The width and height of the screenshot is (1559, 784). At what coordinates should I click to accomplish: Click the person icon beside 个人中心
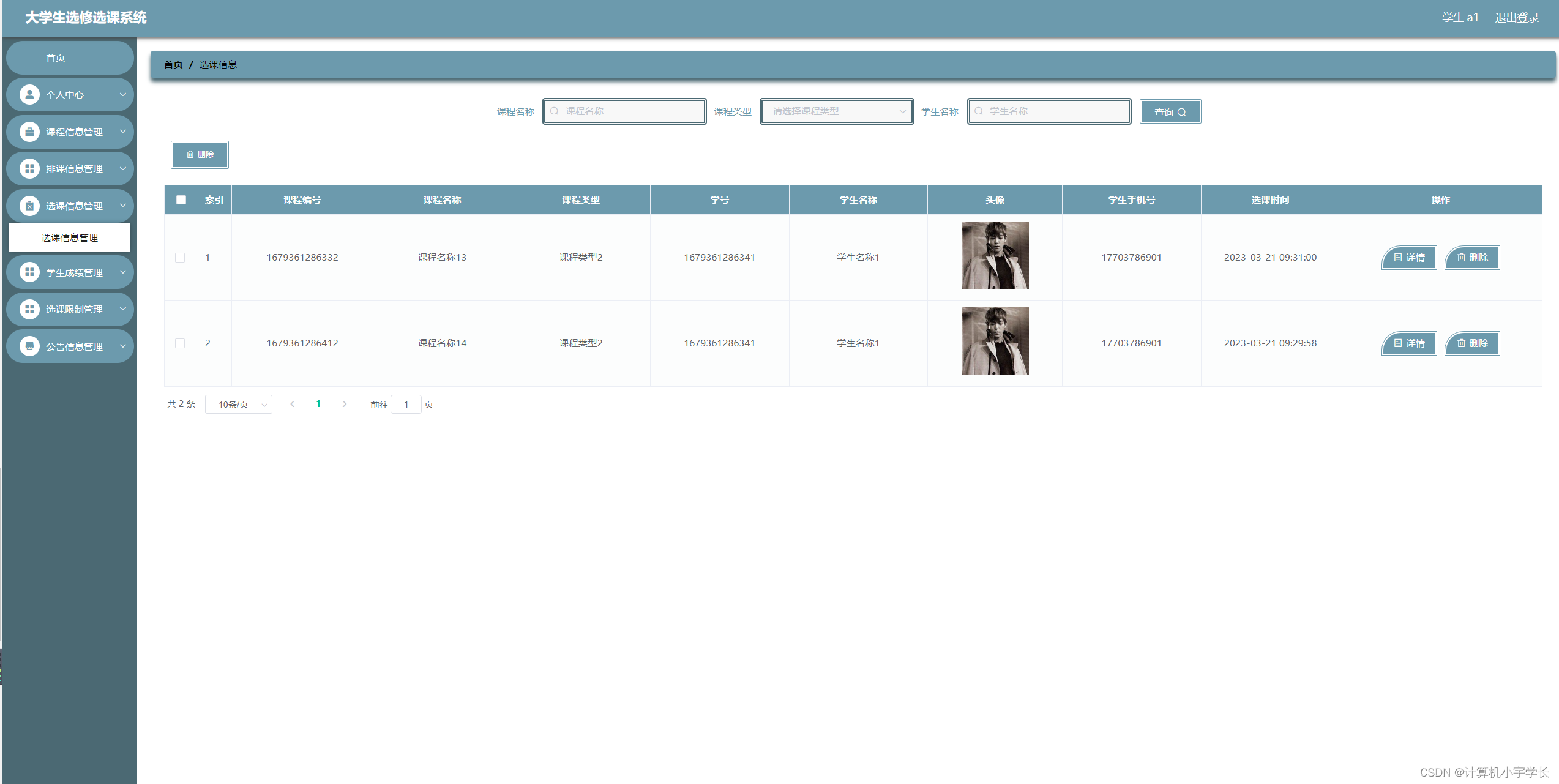point(29,94)
